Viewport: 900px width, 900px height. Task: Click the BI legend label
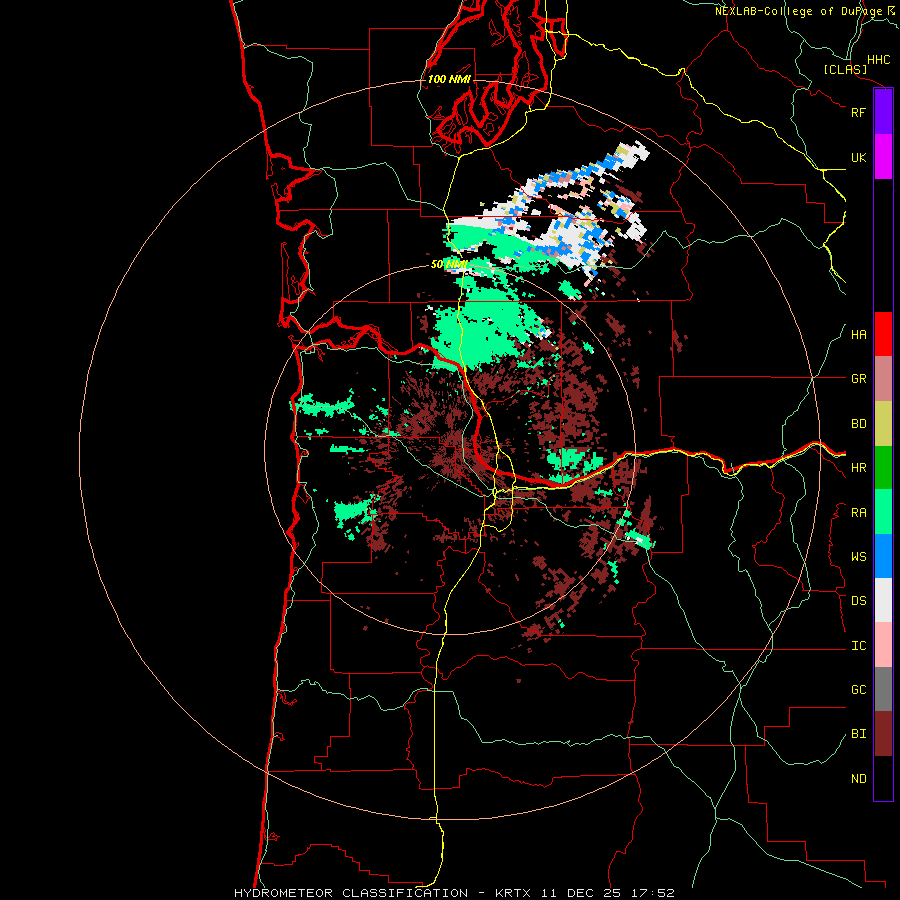click(x=858, y=734)
